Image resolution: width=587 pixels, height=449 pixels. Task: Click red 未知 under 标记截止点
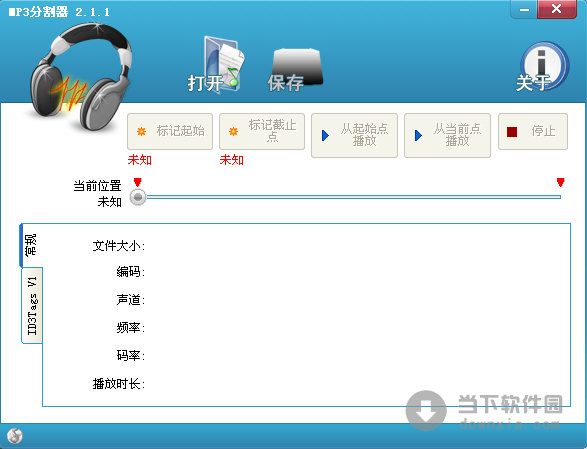[232, 160]
